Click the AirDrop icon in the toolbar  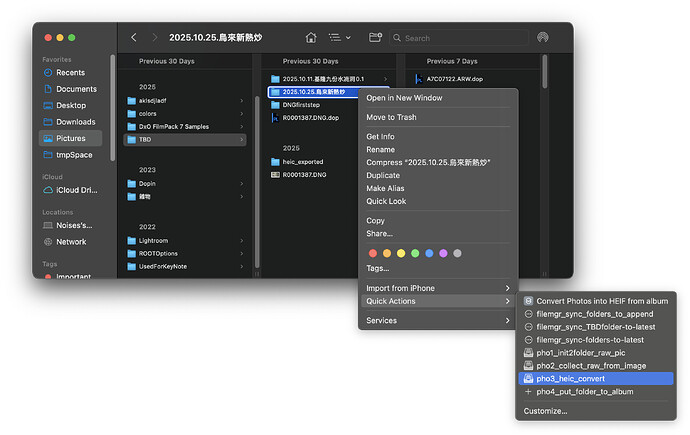pyautogui.click(x=543, y=38)
